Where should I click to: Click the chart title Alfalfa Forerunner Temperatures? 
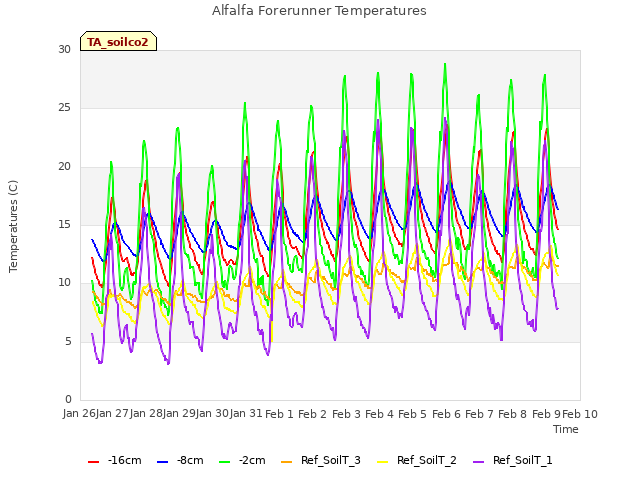pyautogui.click(x=319, y=11)
